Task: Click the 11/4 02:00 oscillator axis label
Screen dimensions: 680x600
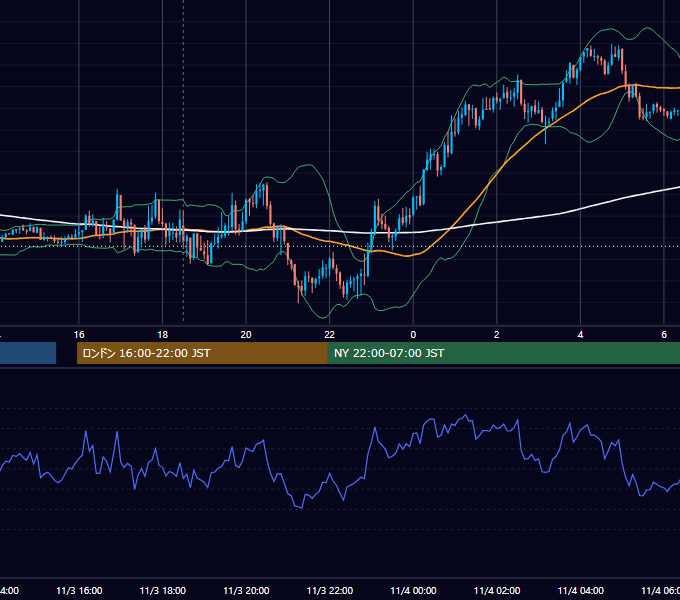Action: 497,590
